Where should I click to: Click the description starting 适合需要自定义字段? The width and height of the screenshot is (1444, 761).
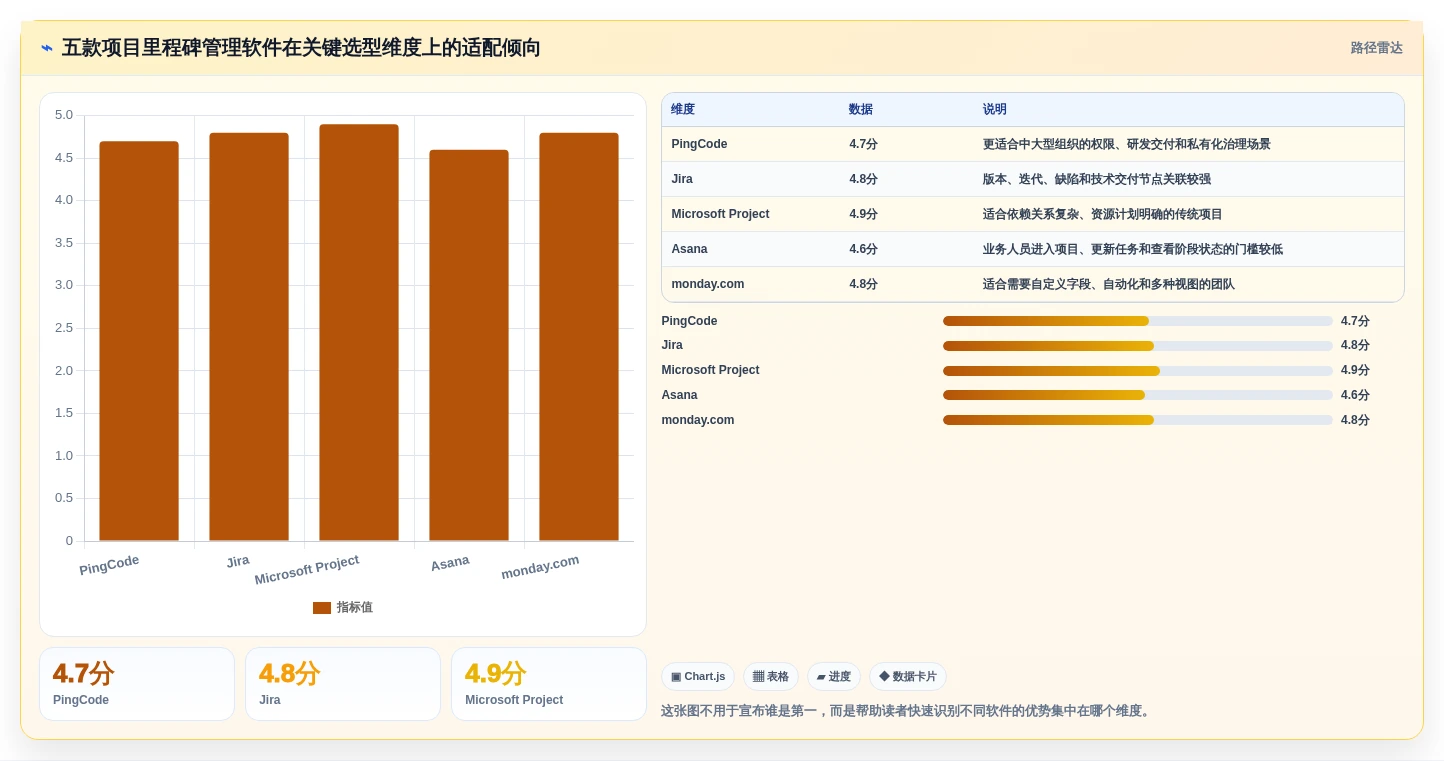(1109, 284)
